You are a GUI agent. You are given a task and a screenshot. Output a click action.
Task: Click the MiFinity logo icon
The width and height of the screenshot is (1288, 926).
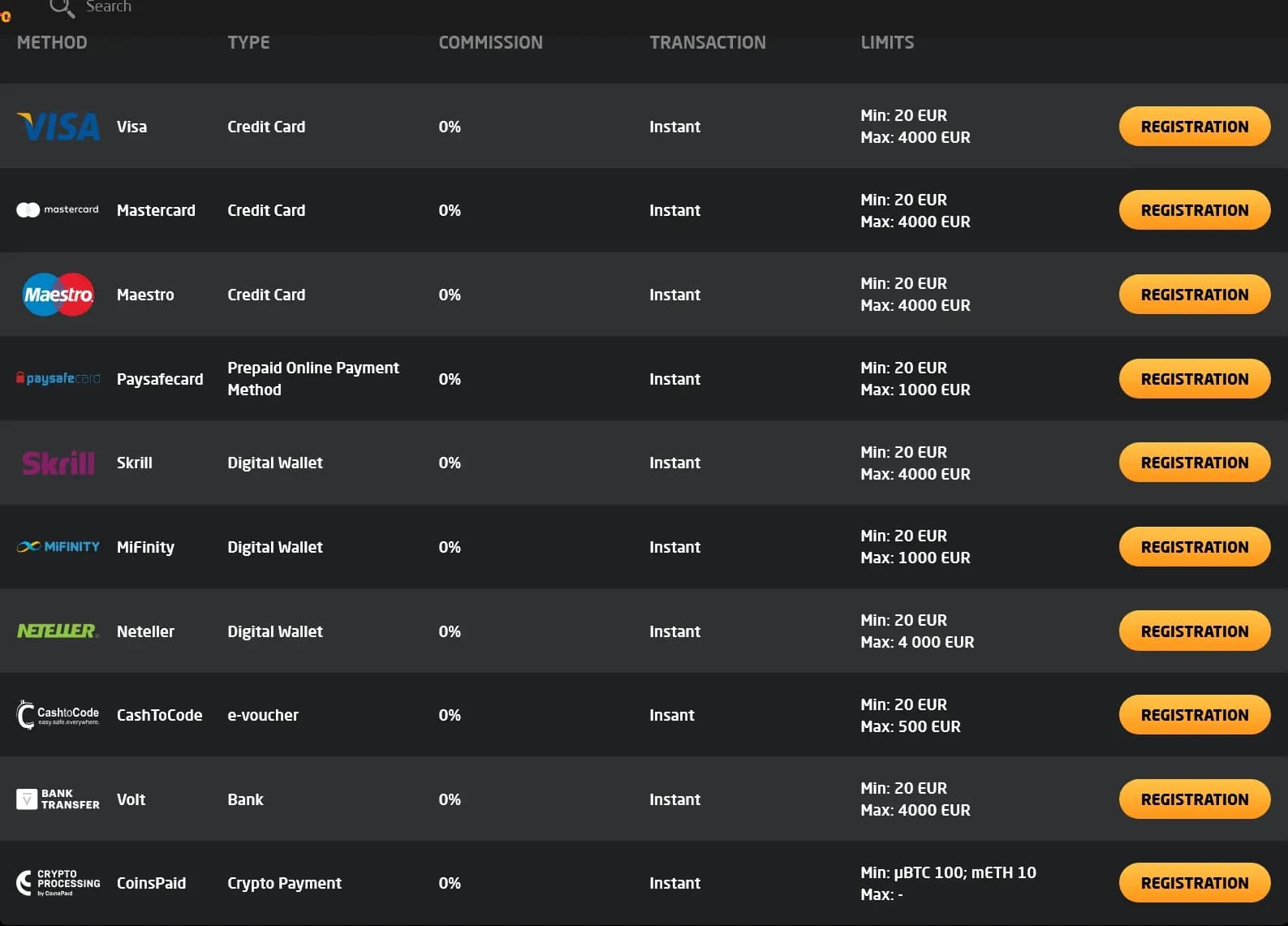coord(58,547)
